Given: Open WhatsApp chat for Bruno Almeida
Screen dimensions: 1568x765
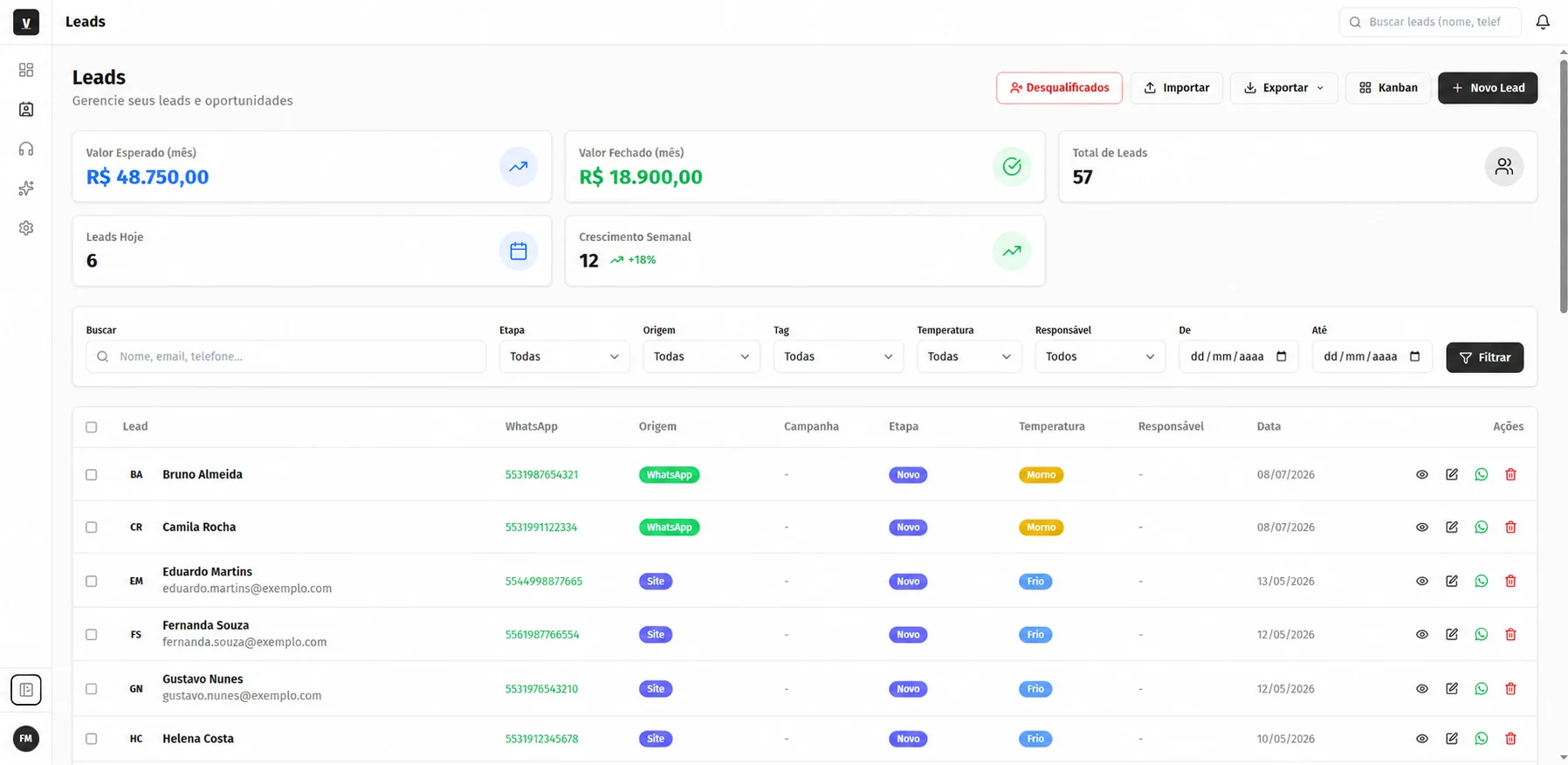Looking at the screenshot, I should click(x=1482, y=474).
